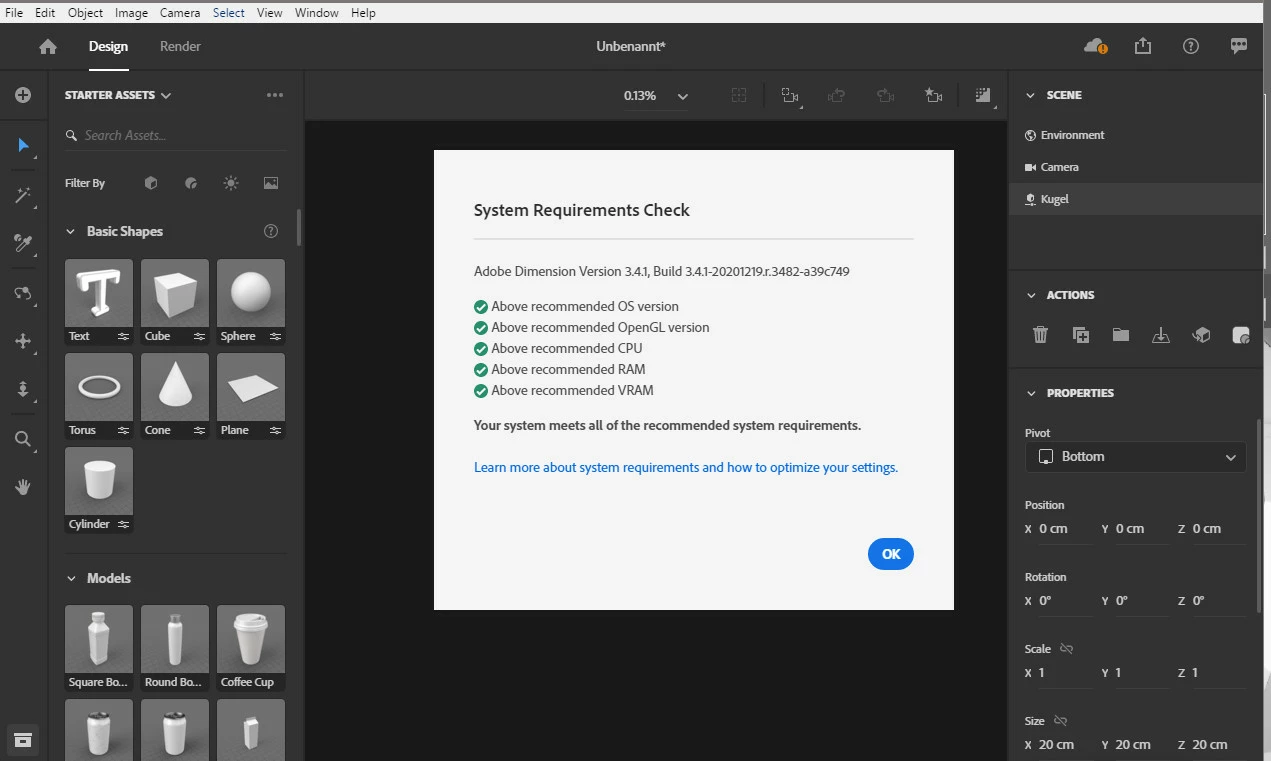
Task: Filter assets by images icon
Action: pyautogui.click(x=271, y=183)
